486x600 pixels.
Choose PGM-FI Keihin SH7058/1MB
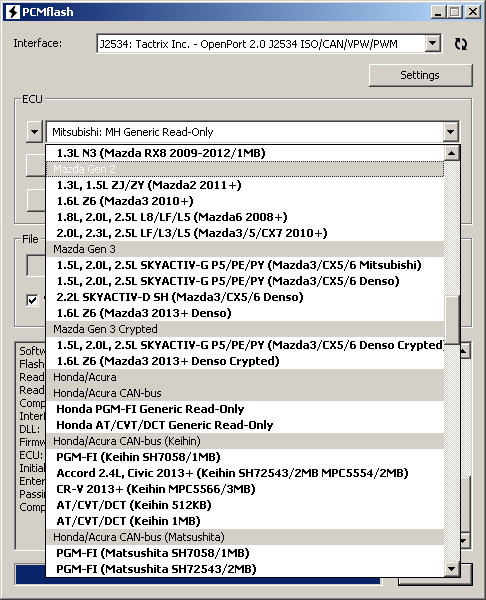click(x=245, y=457)
